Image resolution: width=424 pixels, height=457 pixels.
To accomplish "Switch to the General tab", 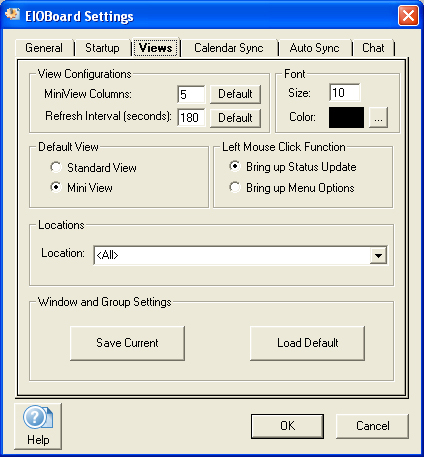I will coord(44,48).
